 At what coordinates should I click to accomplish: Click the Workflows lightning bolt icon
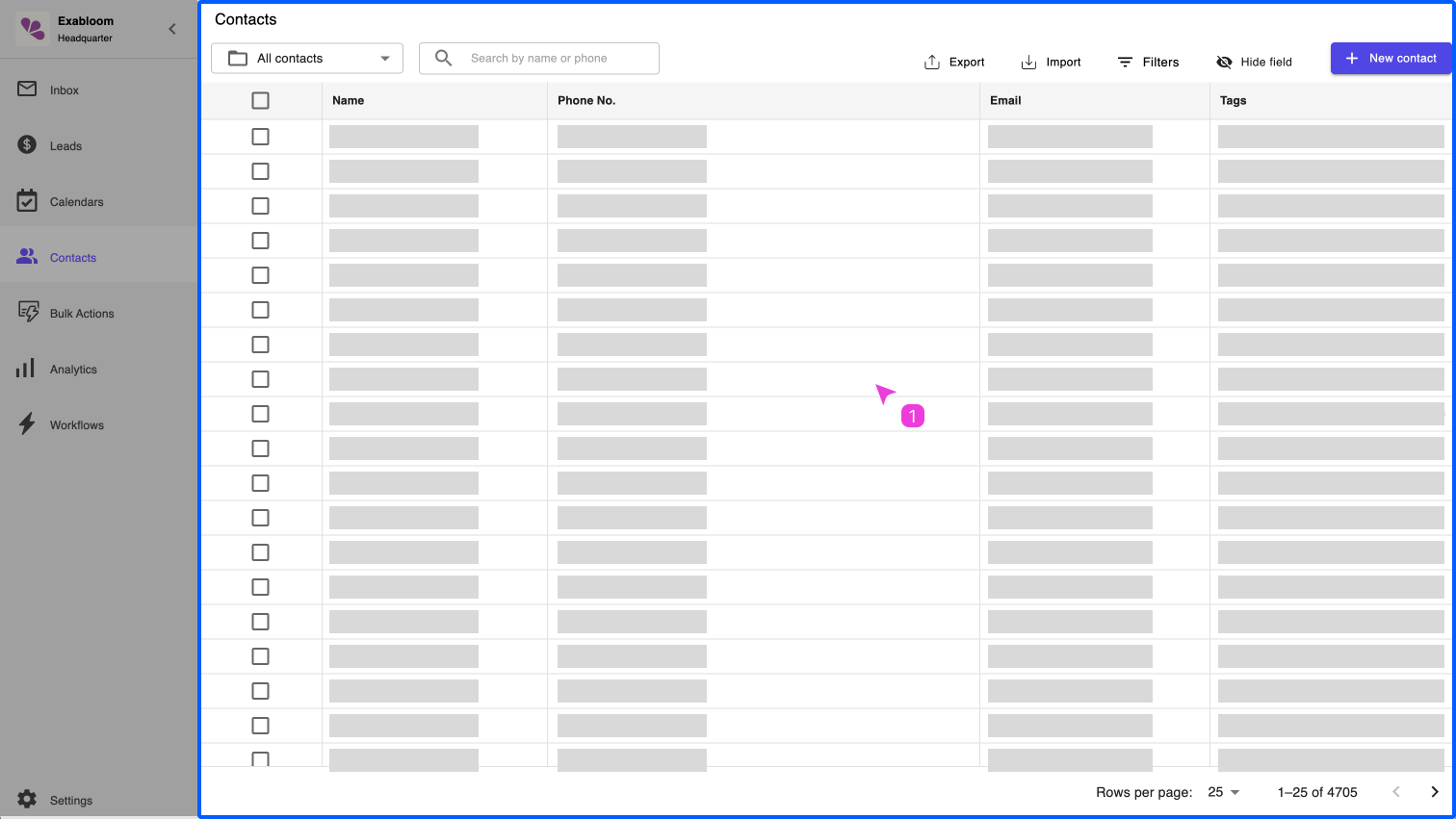27,424
